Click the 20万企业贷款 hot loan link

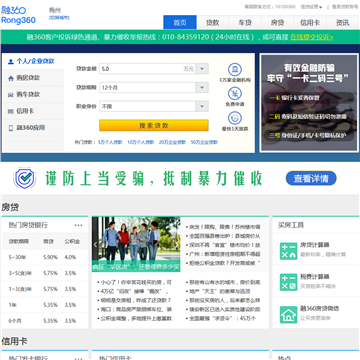(x=172, y=142)
